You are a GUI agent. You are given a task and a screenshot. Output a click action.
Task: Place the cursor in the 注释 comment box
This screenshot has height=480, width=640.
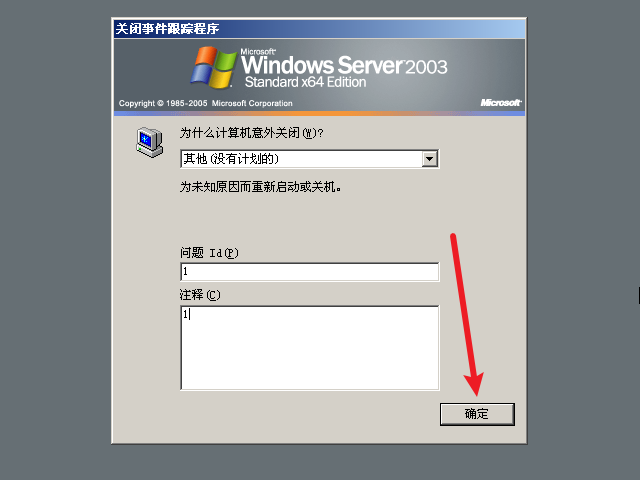point(309,348)
